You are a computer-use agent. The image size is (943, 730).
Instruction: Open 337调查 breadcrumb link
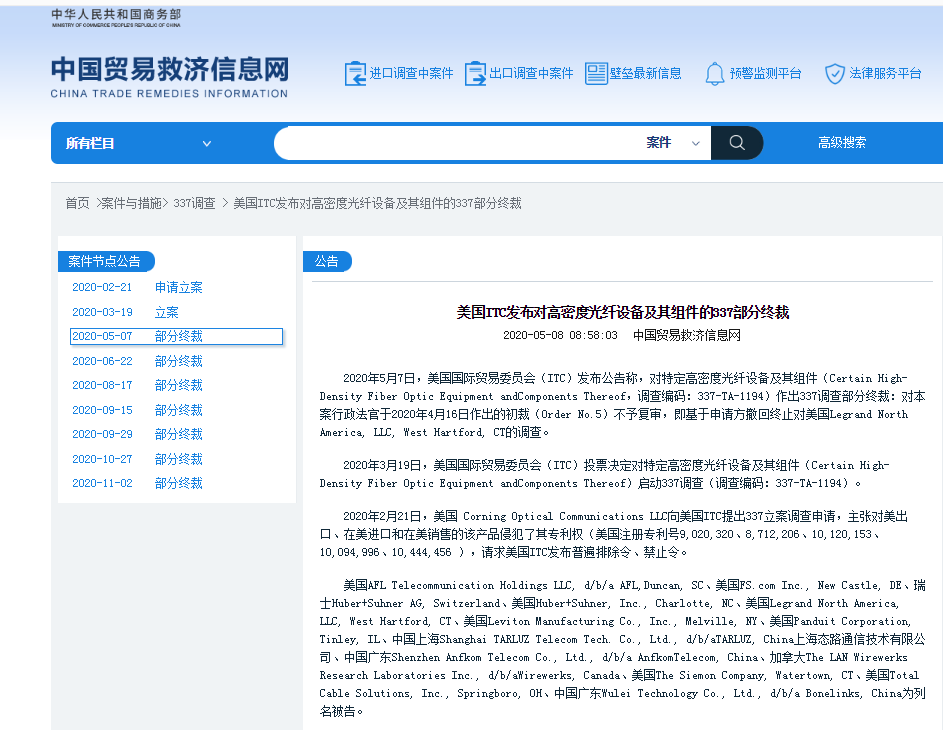tap(194, 203)
